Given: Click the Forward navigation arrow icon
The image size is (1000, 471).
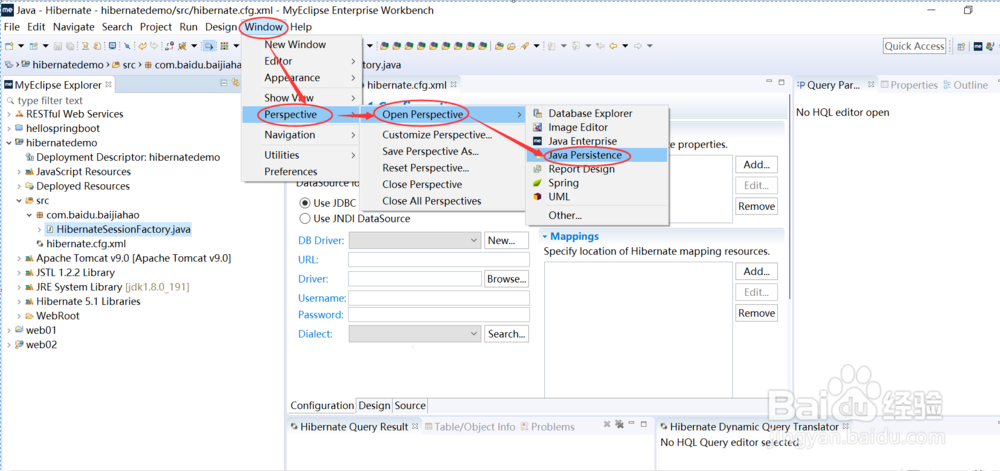Looking at the screenshot, I should (x=638, y=45).
